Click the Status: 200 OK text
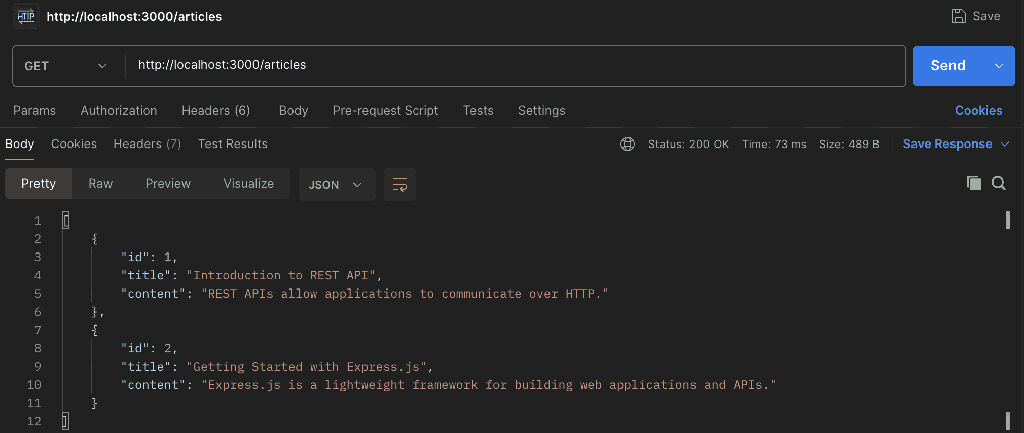1024x433 pixels. pyautogui.click(x=688, y=144)
